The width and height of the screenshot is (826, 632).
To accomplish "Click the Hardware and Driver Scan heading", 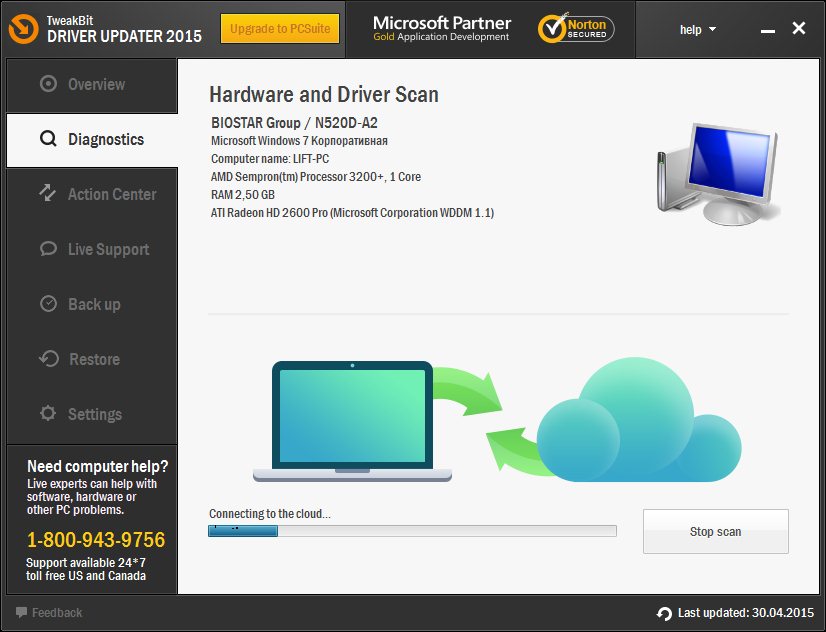I will click(324, 95).
